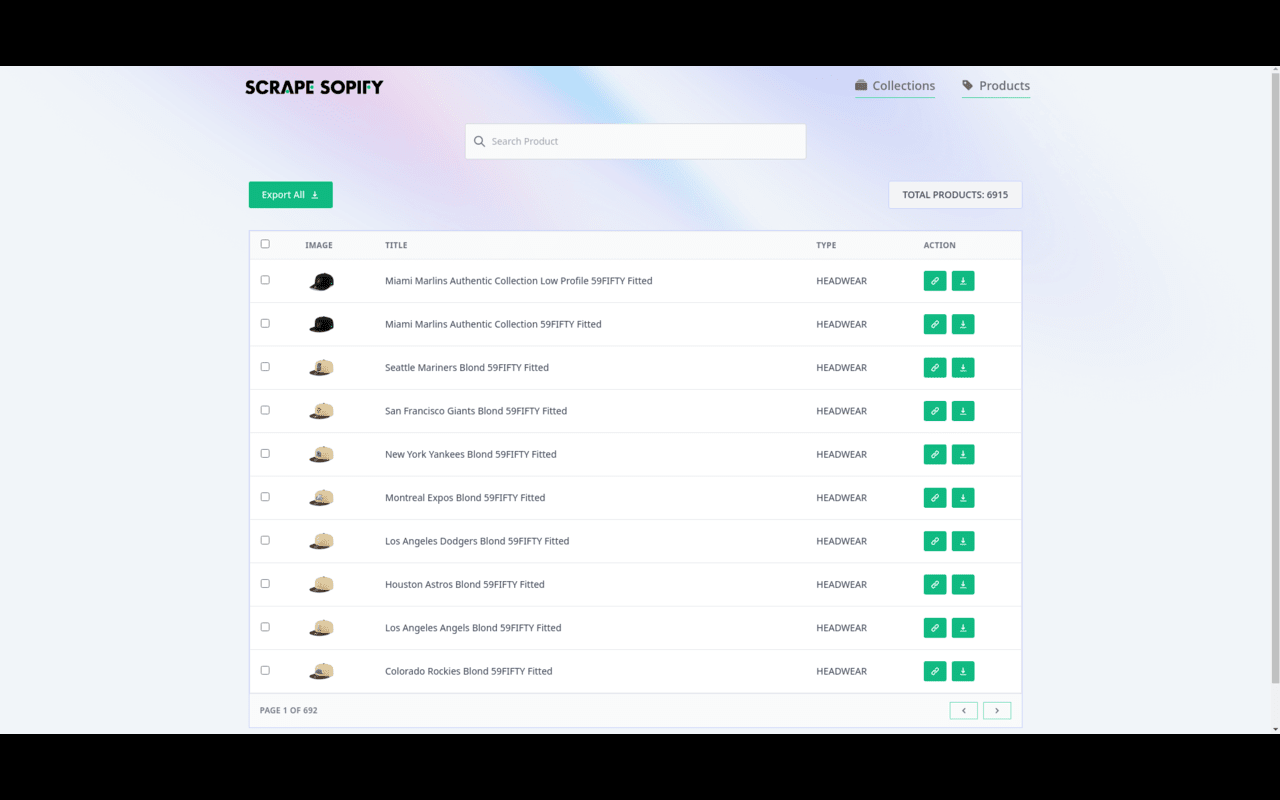Download Seattle Mariners Blond product
The height and width of the screenshot is (800, 1280).
pos(963,368)
